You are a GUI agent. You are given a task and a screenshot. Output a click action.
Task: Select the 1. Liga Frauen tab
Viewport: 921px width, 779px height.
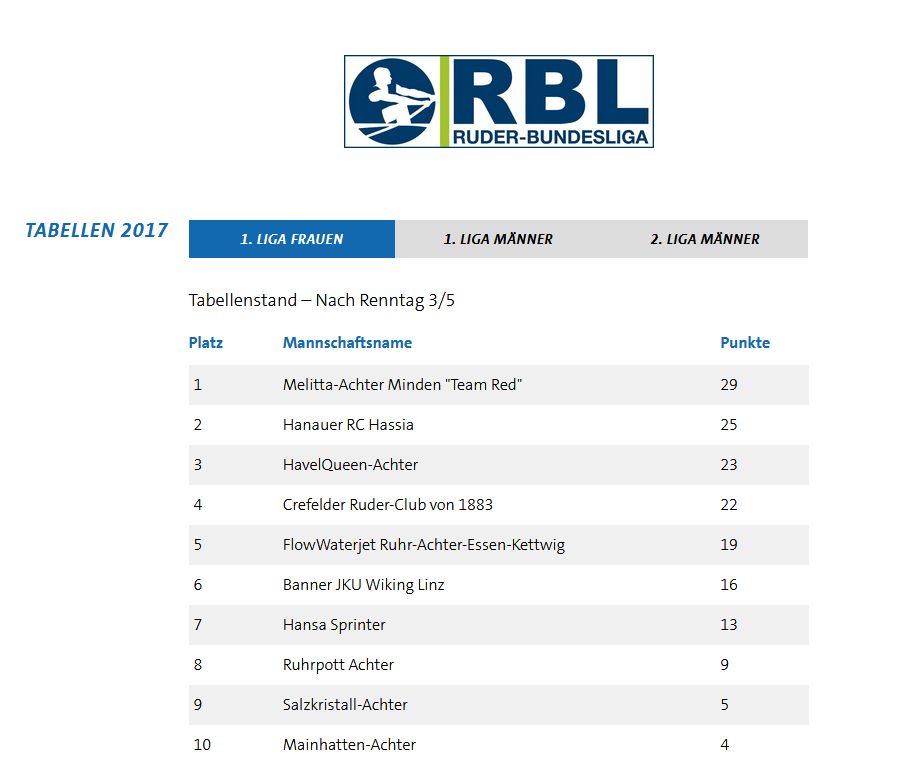tap(291, 239)
